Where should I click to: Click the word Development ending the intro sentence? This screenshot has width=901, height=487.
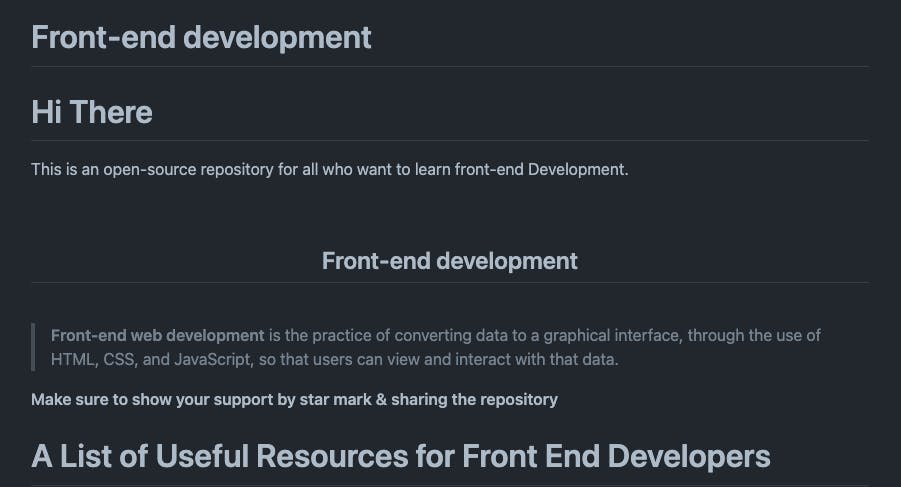coord(578,169)
